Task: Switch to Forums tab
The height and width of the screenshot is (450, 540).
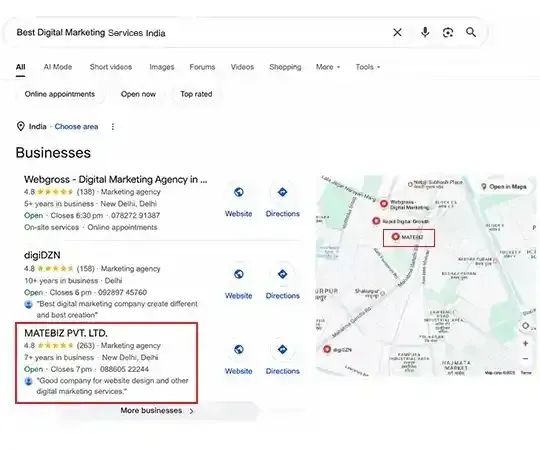Action: (202, 67)
